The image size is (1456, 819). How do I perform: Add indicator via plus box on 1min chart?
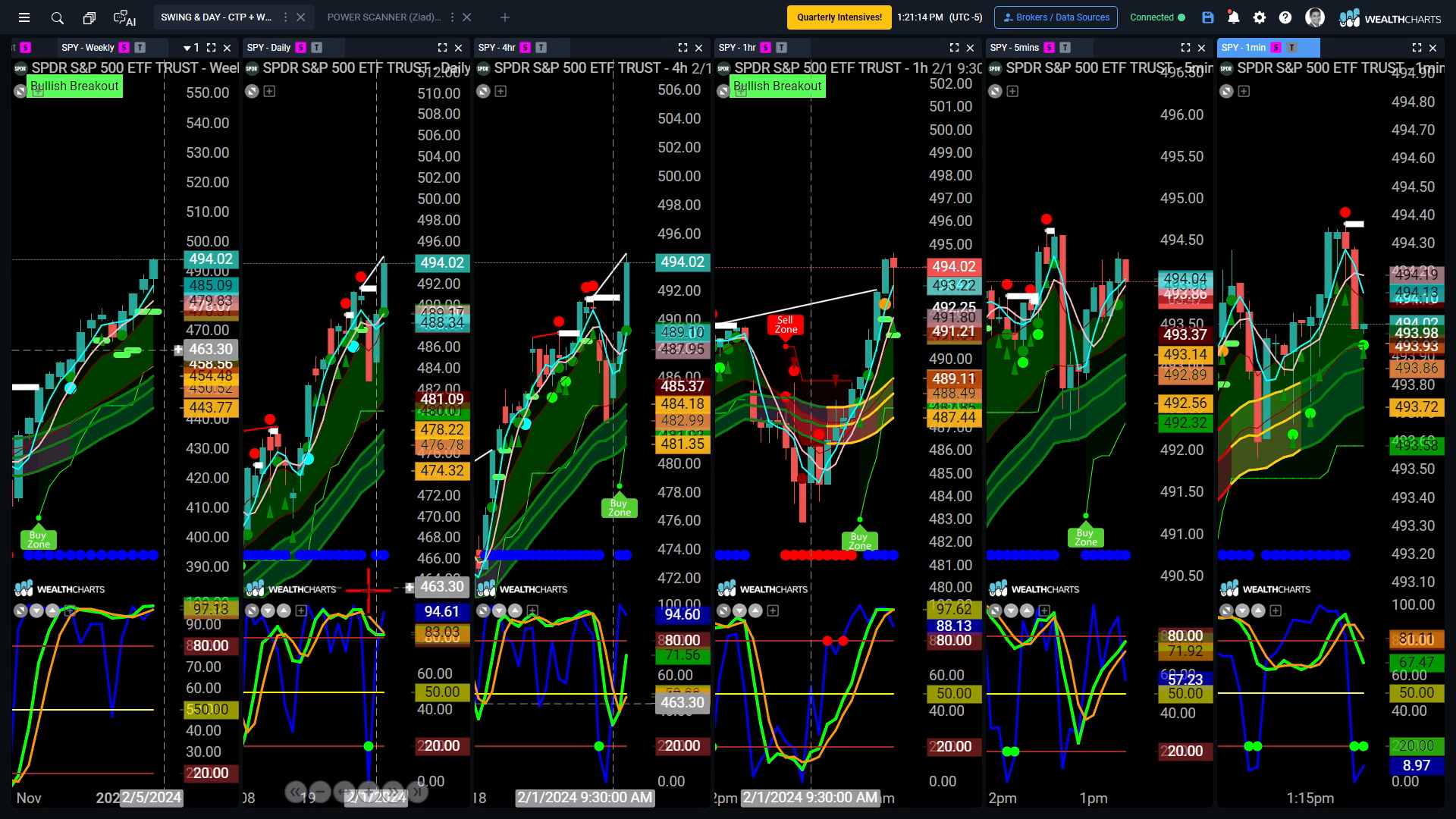[x=1244, y=92]
